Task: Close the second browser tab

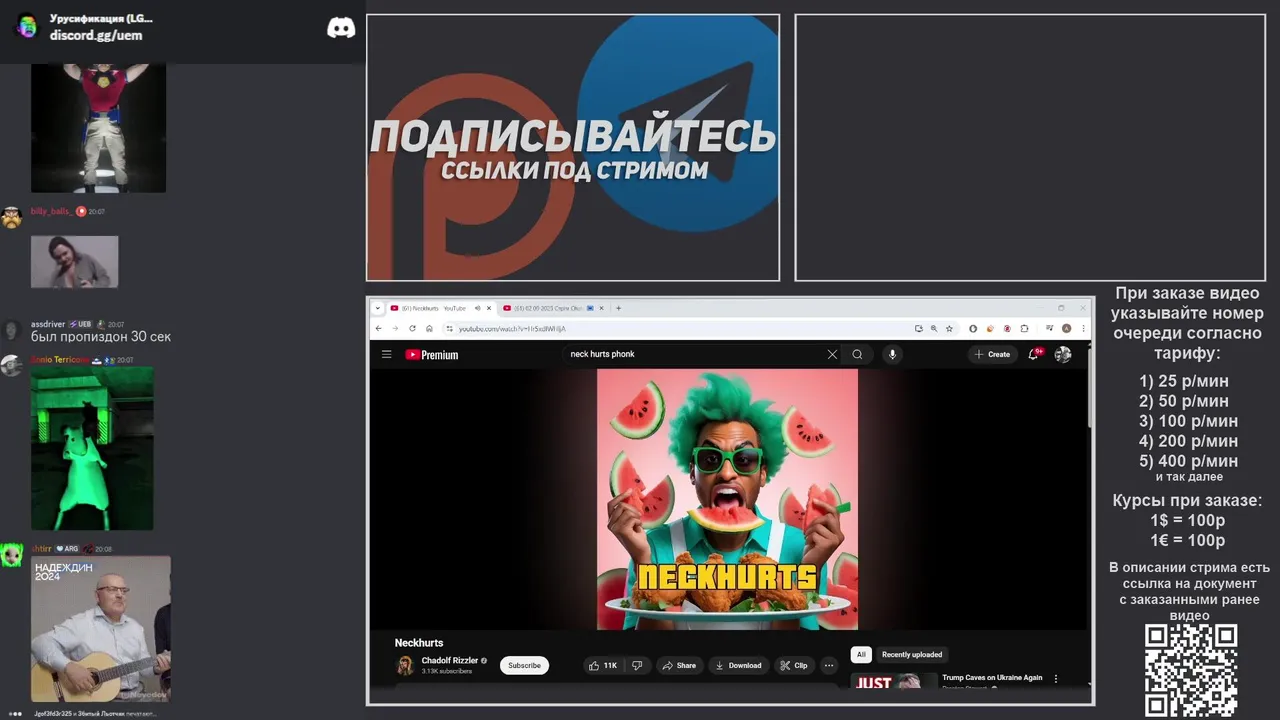Action: coord(603,308)
